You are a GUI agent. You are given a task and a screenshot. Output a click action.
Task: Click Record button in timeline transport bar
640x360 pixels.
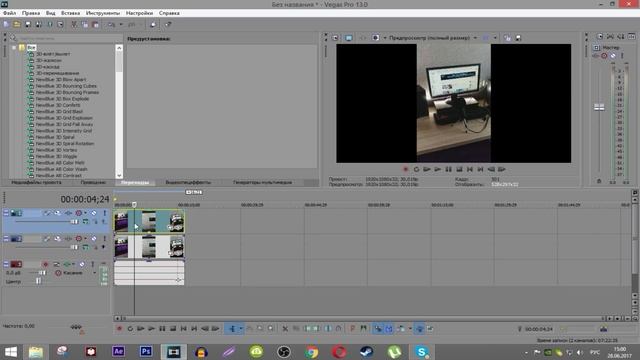pyautogui.click(x=119, y=329)
